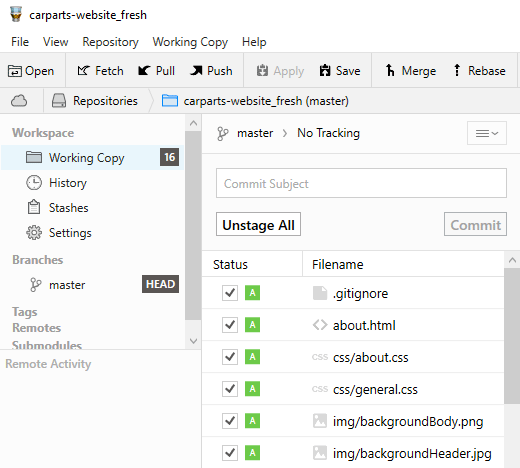Image resolution: width=520 pixels, height=468 pixels.
Task: Click the file list vertical scrollbar thumb
Action: [x=512, y=336]
